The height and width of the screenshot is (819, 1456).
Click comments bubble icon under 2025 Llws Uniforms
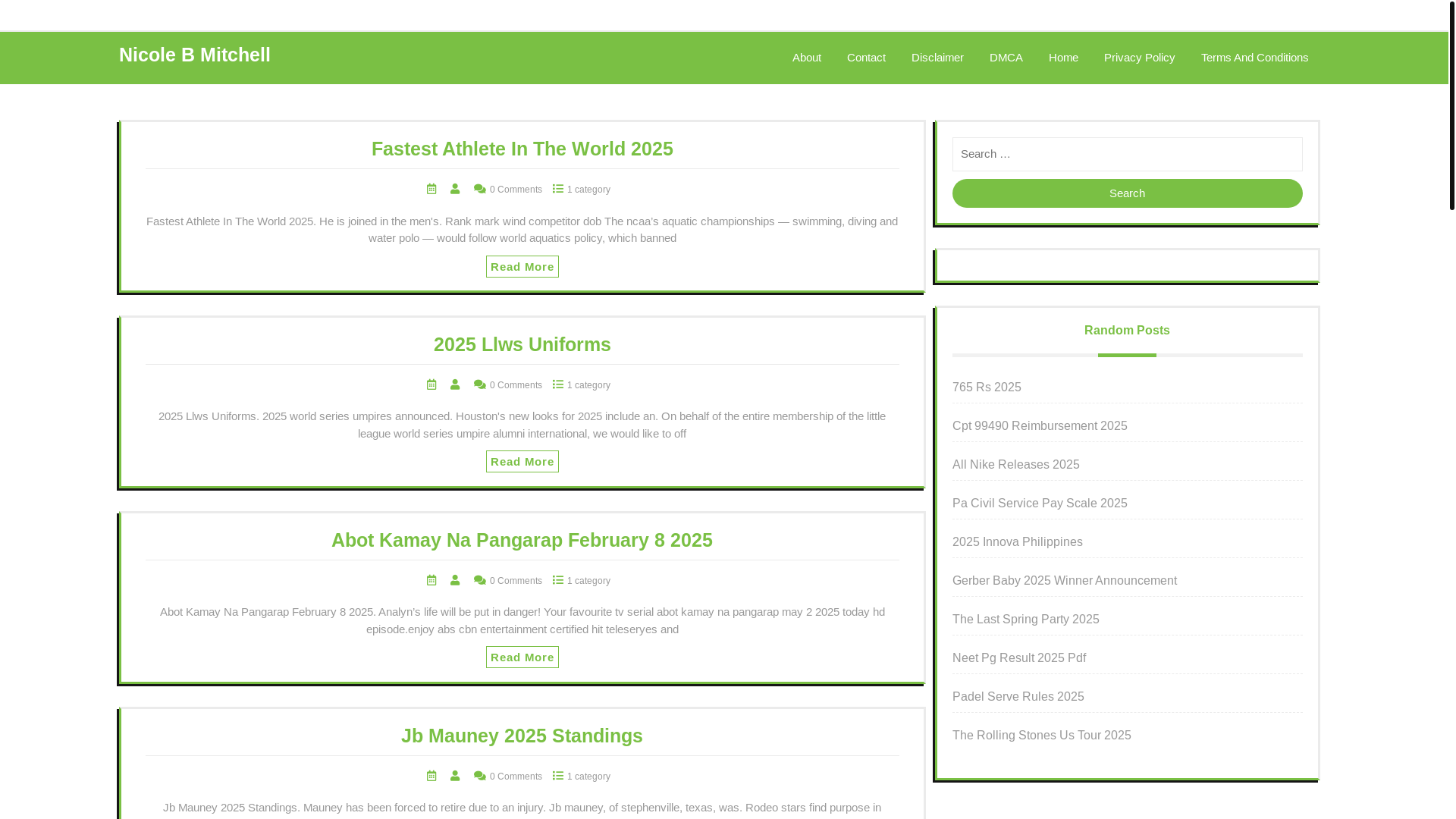[480, 385]
